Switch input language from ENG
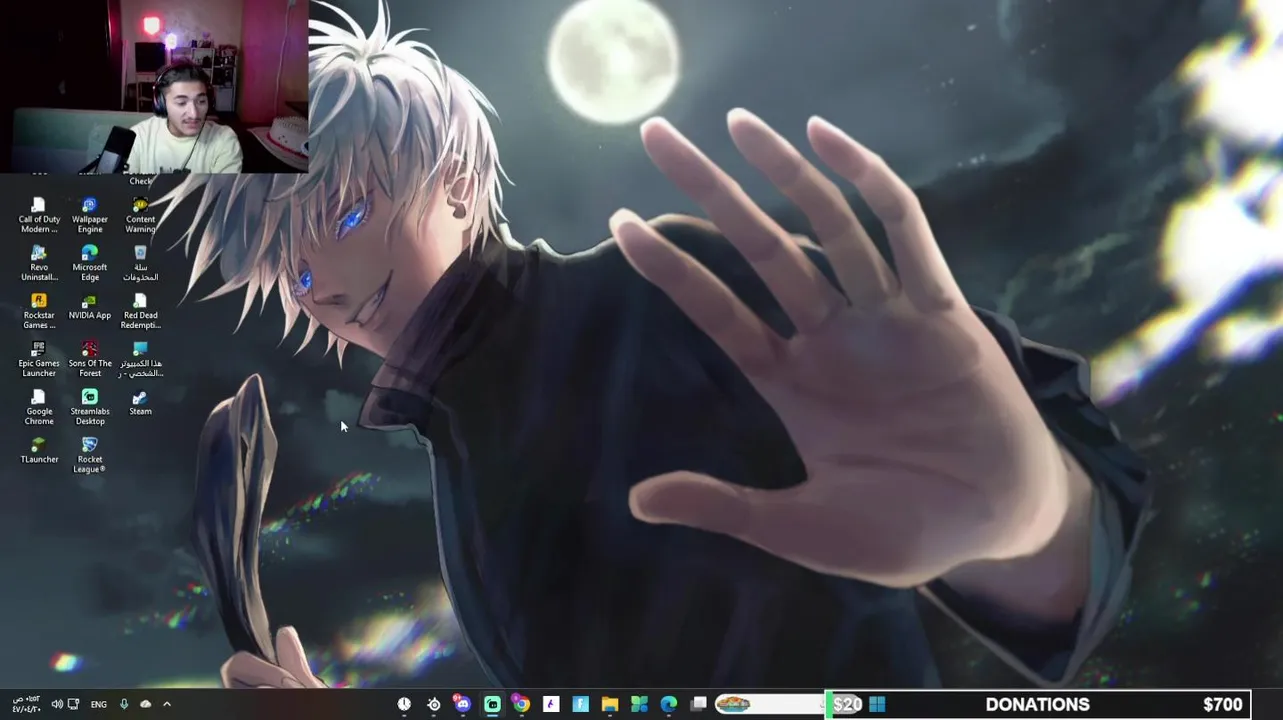 99,704
